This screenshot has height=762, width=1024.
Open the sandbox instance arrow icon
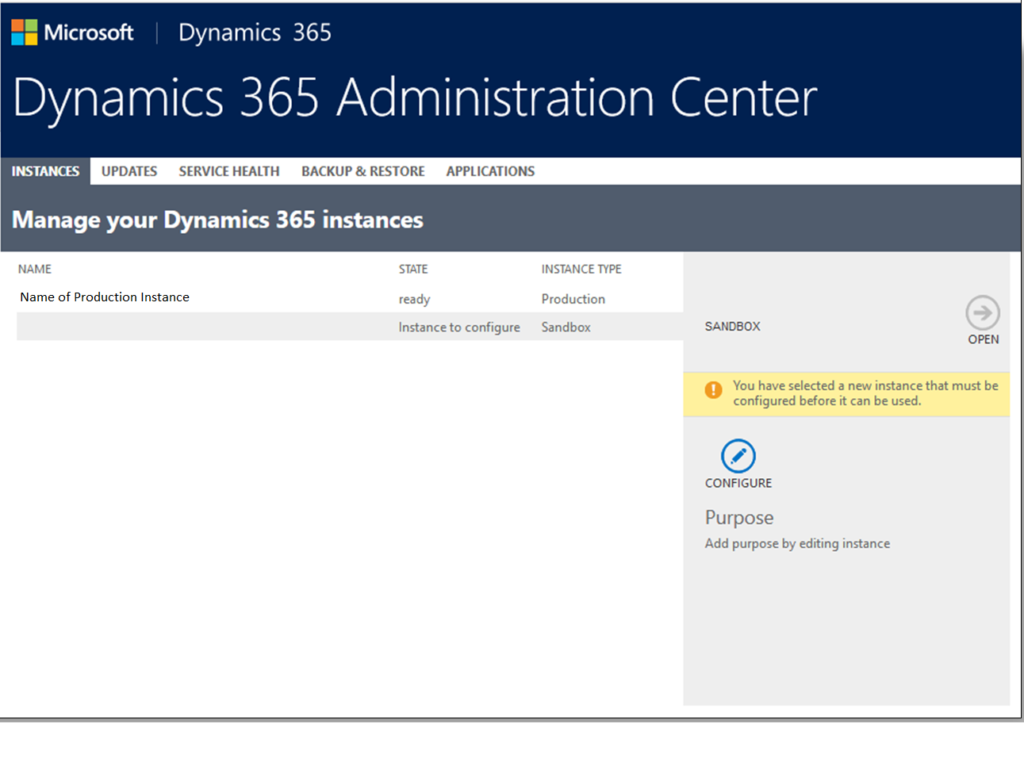[982, 313]
